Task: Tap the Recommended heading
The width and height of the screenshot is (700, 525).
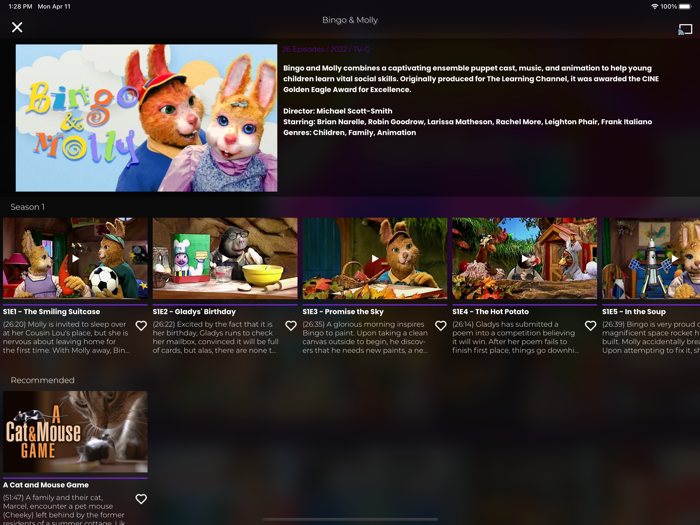Action: (x=42, y=380)
